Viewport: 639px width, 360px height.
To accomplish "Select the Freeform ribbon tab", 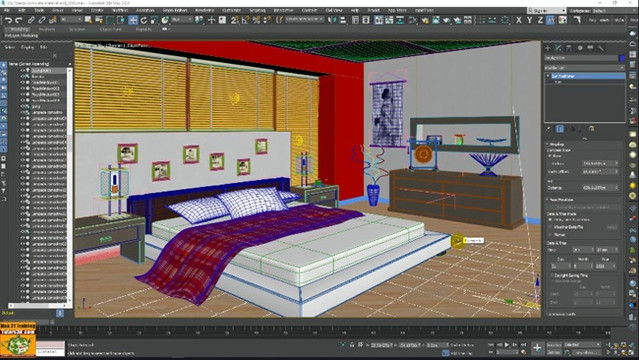I will click(x=47, y=29).
